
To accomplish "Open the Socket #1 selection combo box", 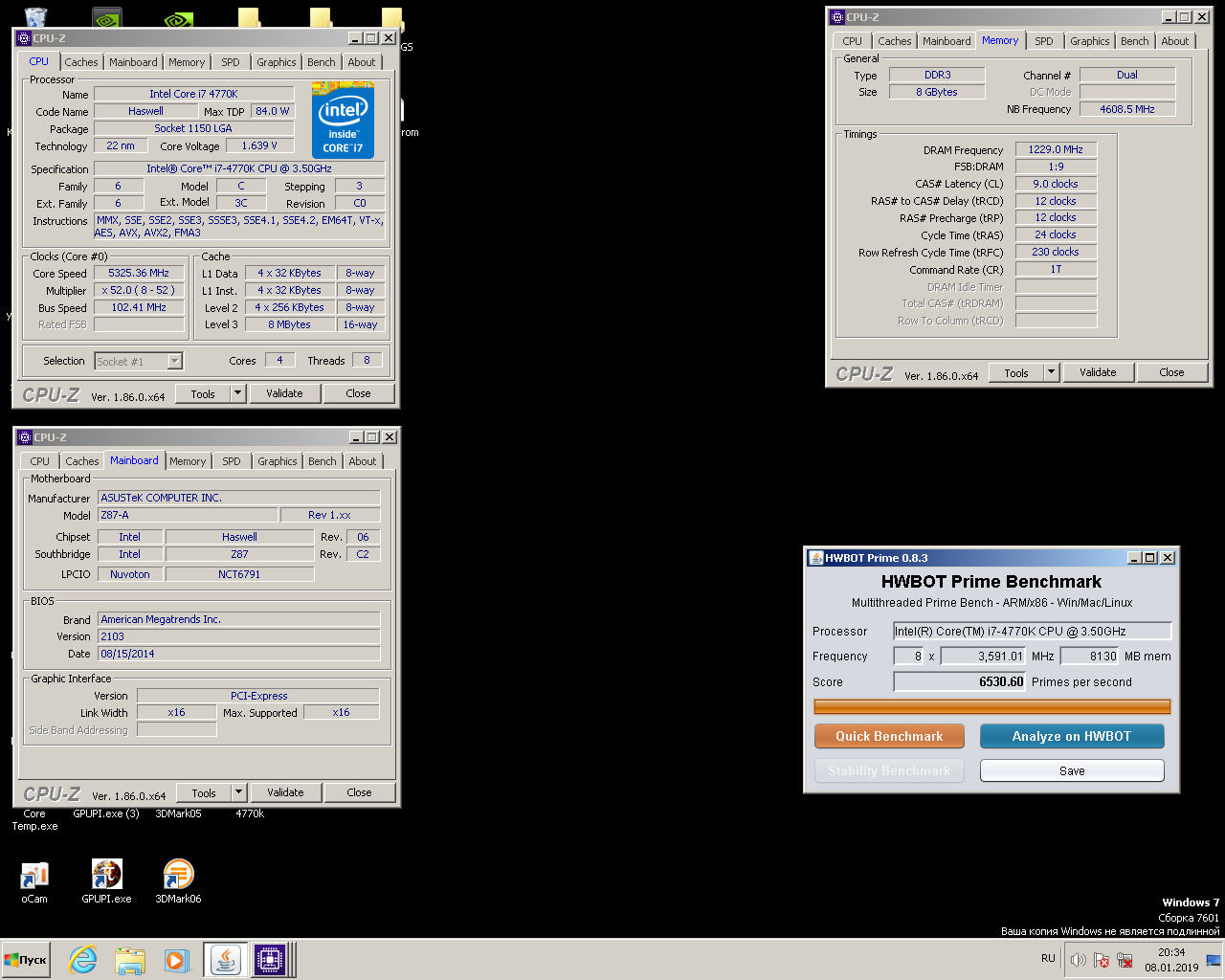I will (x=139, y=361).
